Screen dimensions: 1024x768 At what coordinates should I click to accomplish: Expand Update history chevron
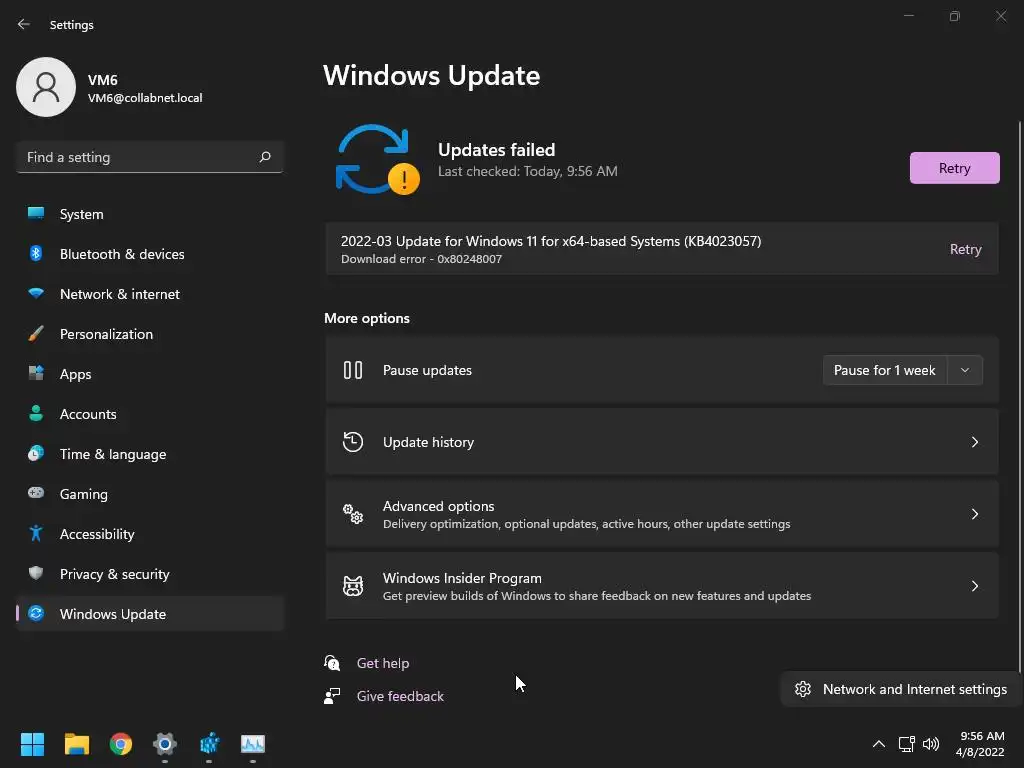tap(974, 442)
